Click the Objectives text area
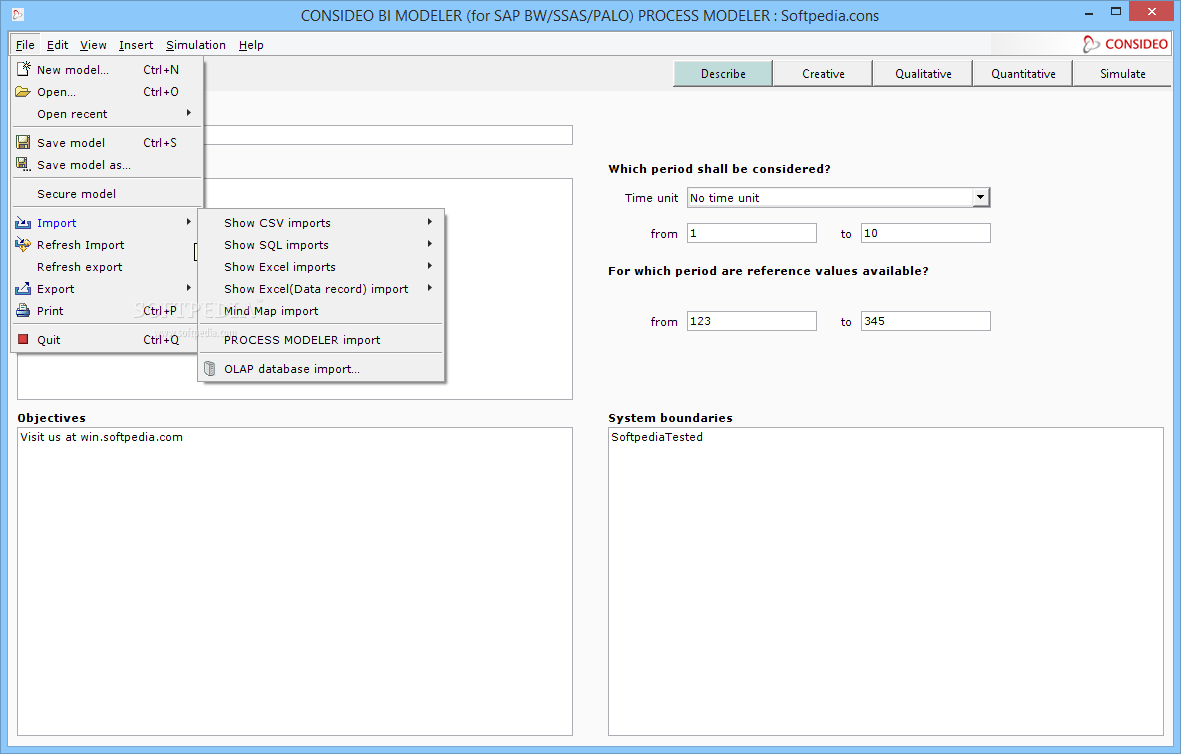The image size is (1181, 754). [x=294, y=582]
